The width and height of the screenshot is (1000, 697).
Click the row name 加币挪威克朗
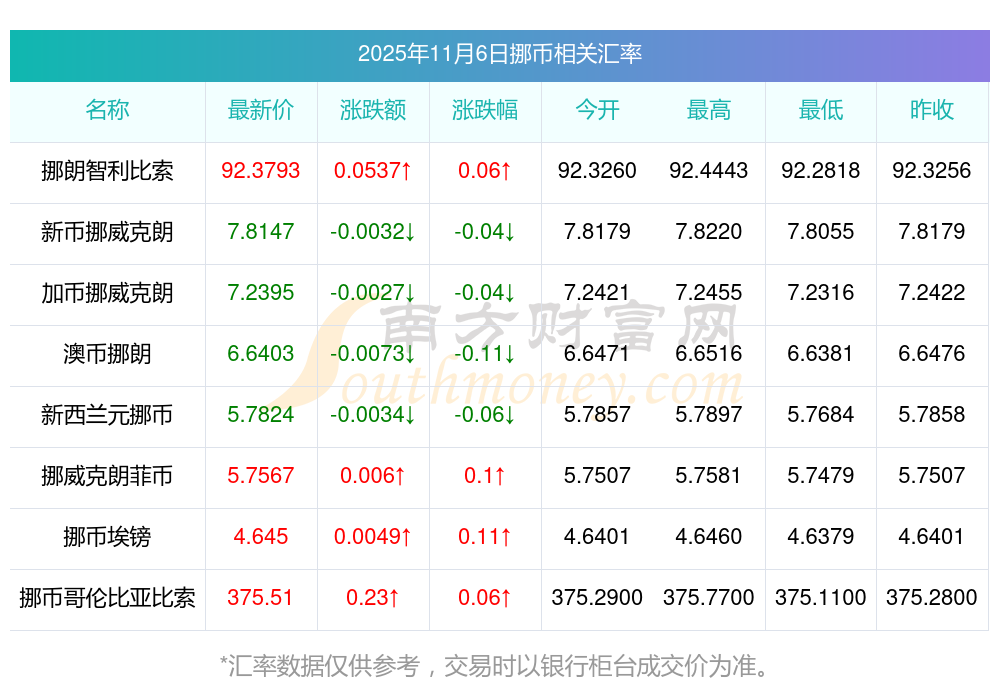107,293
